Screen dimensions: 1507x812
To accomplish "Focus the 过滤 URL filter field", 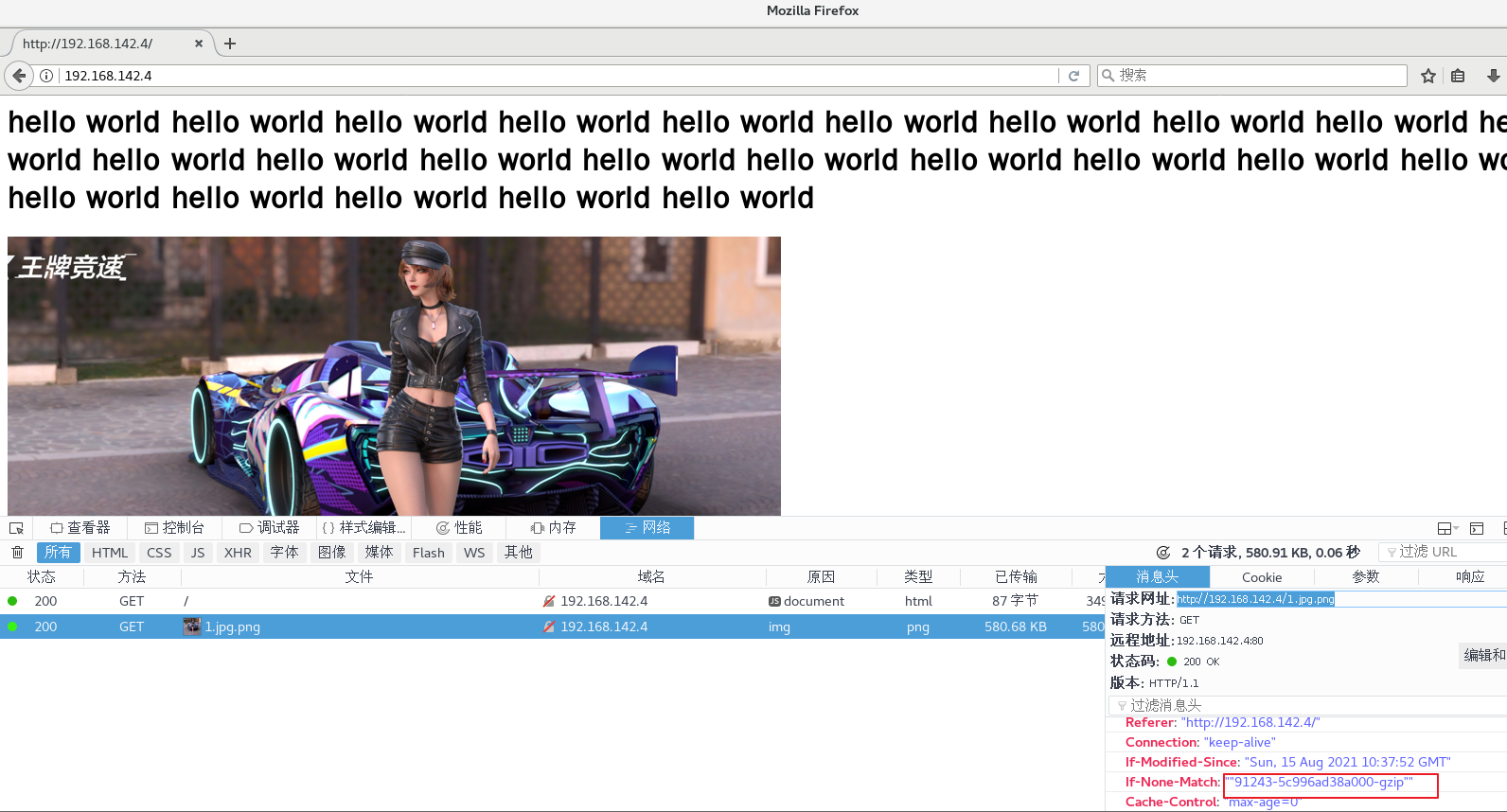I will coord(1443,552).
